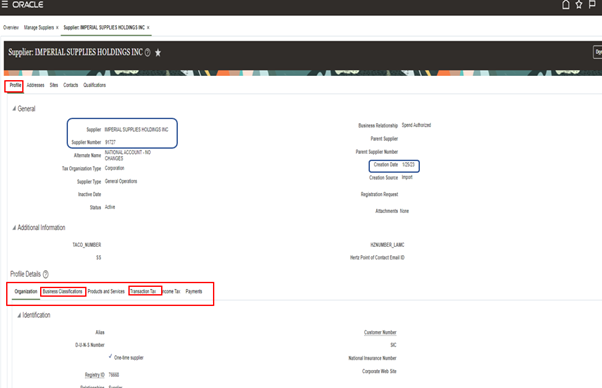Click the Creation Source Import value
602x388 pixels.
point(407,178)
